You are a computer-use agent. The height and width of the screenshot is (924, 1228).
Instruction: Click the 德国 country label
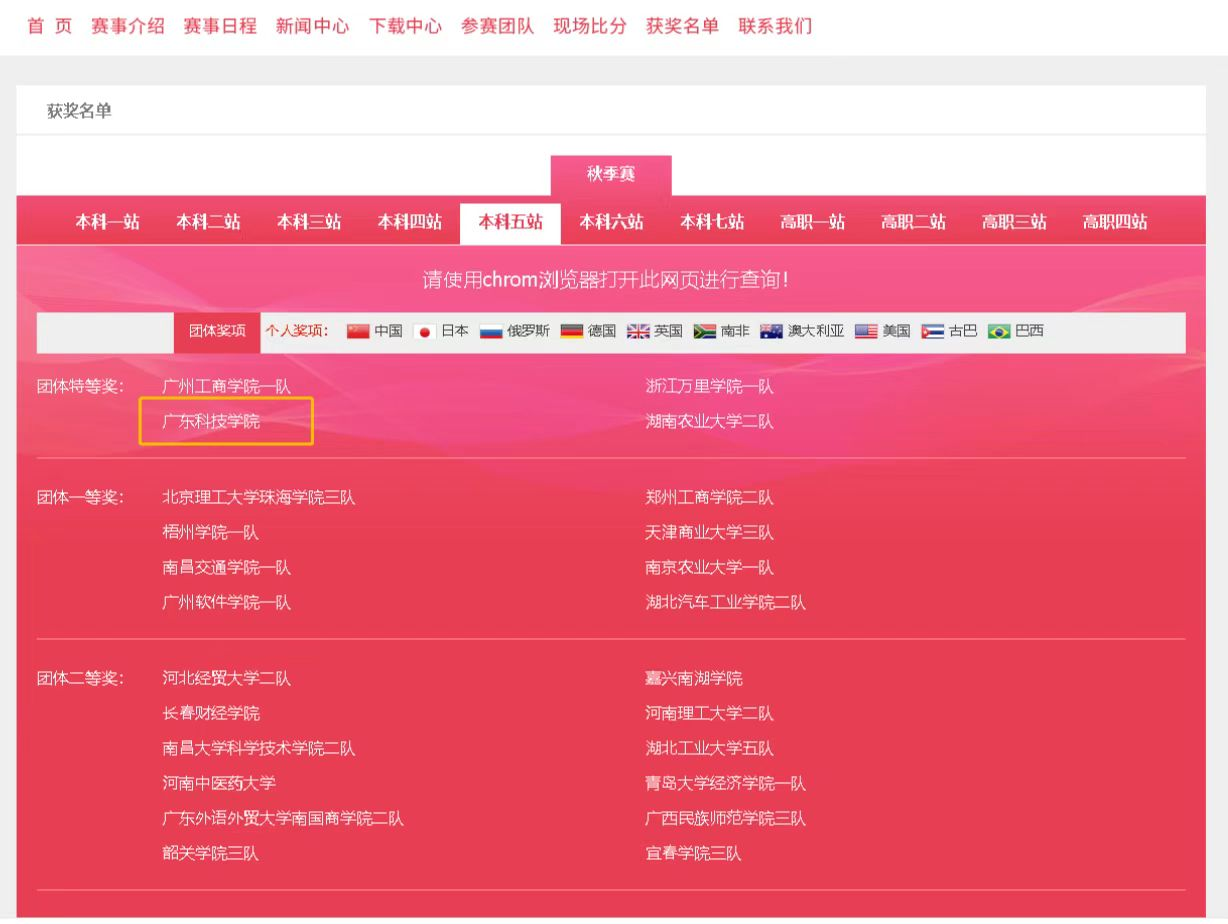(602, 332)
